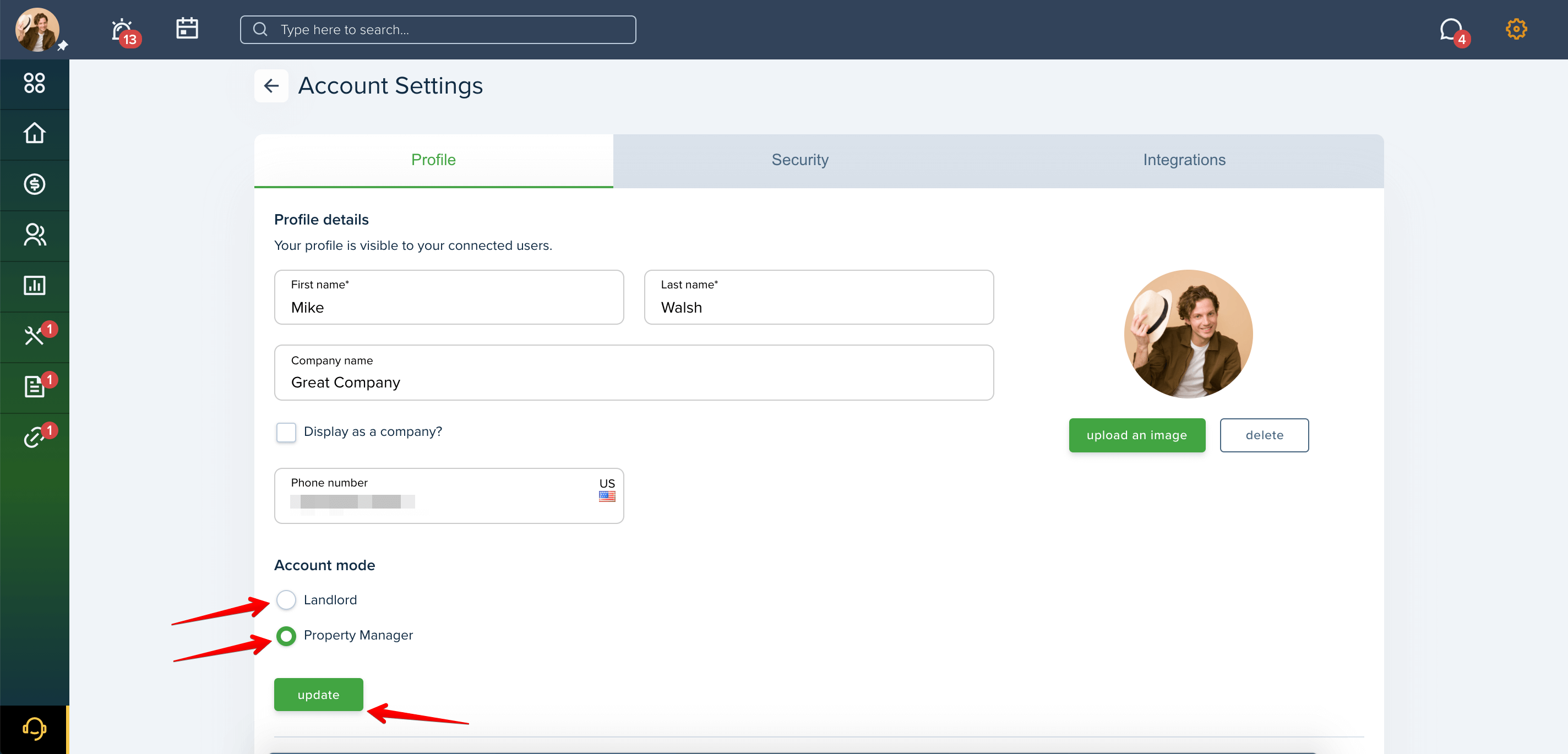Open the calendar icon in top bar

tap(187, 29)
